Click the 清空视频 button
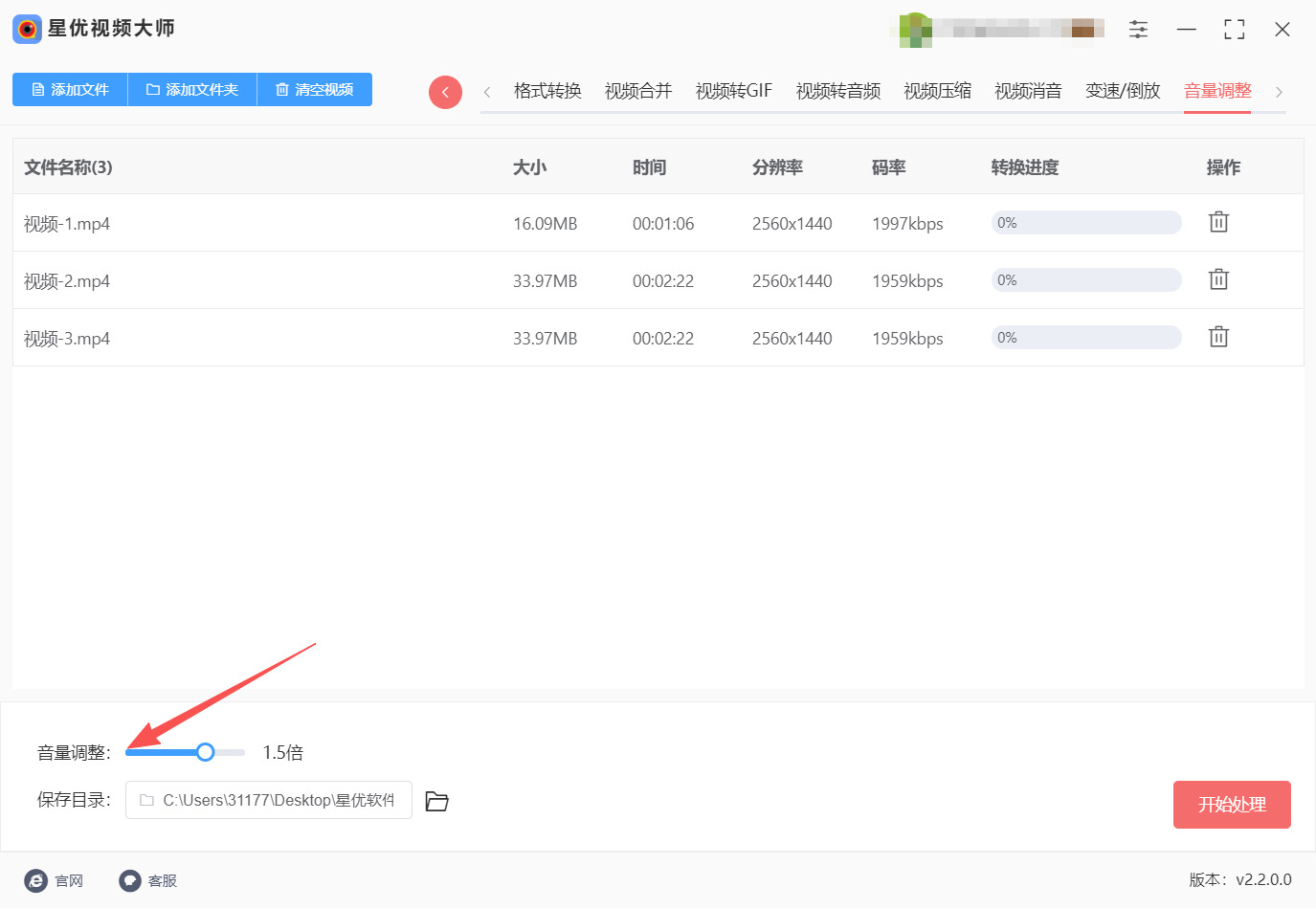This screenshot has width=1316, height=909. pos(315,90)
